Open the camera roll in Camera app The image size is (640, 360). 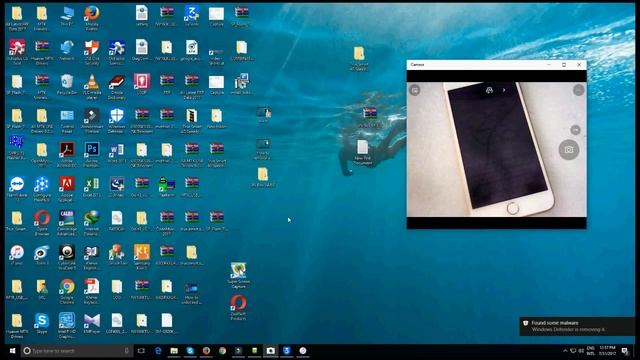tap(415, 90)
